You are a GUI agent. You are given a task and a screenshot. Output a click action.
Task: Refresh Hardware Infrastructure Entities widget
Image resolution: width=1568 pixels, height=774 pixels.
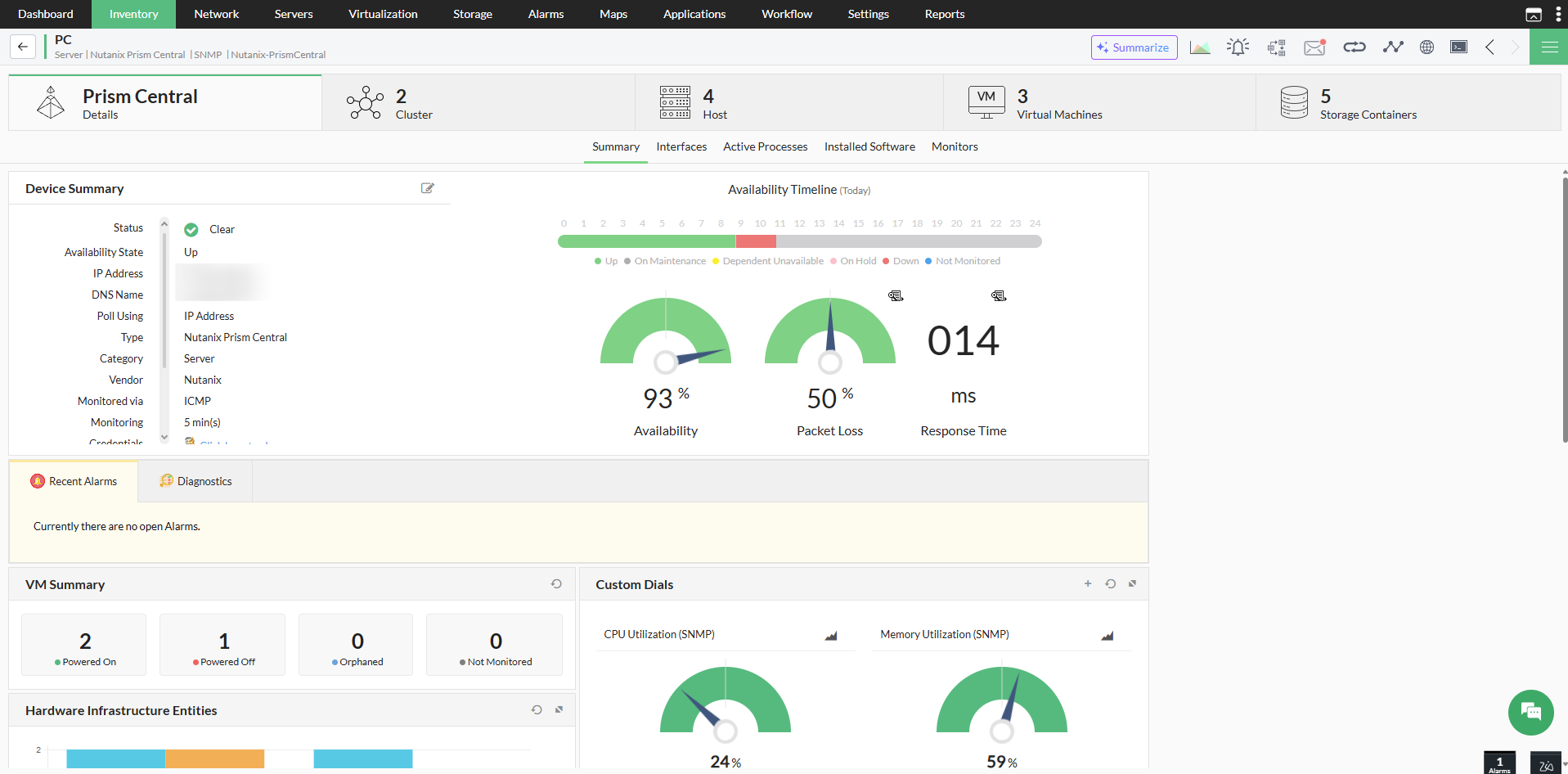[537, 710]
